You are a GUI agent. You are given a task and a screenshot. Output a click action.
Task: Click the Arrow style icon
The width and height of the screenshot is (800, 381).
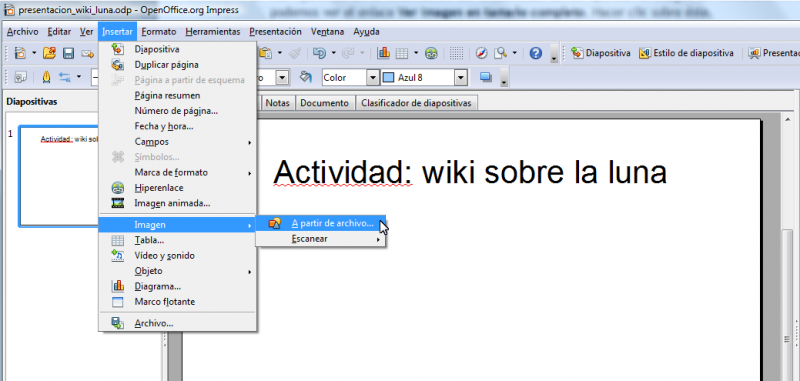pyautogui.click(x=65, y=78)
